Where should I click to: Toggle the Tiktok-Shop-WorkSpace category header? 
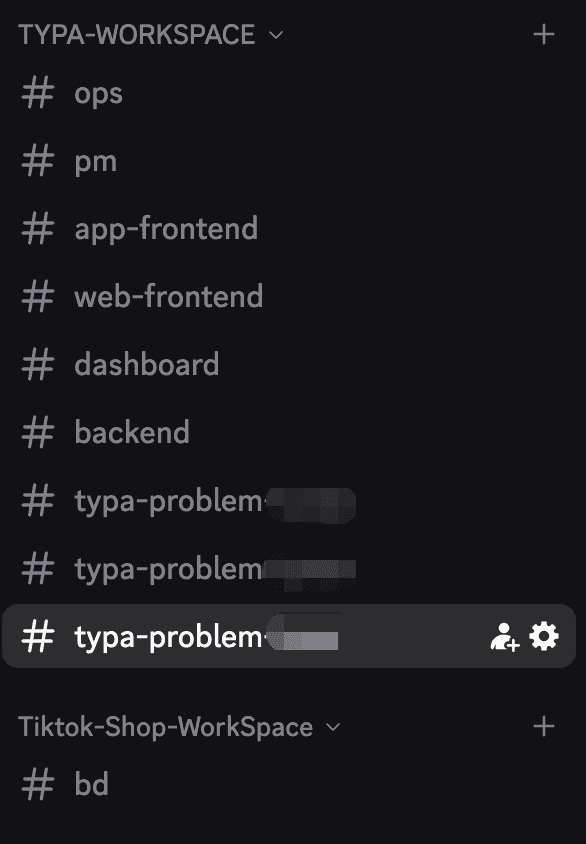(x=166, y=727)
